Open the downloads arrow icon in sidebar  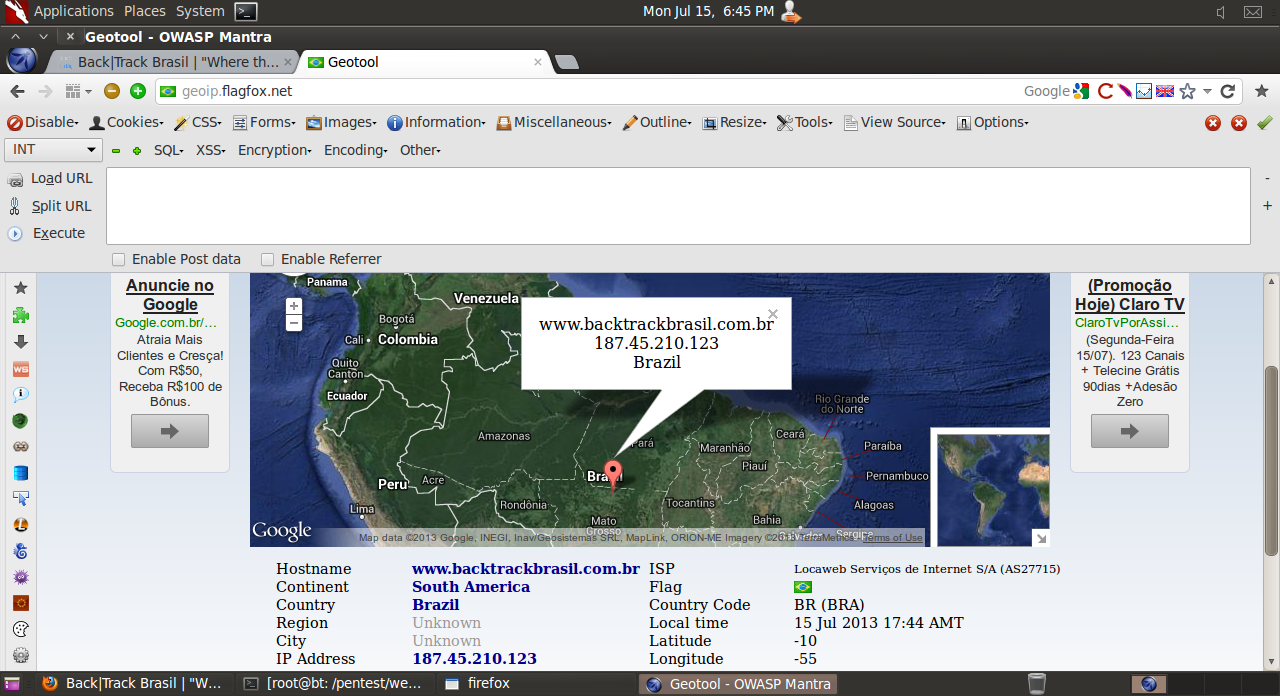(20, 341)
